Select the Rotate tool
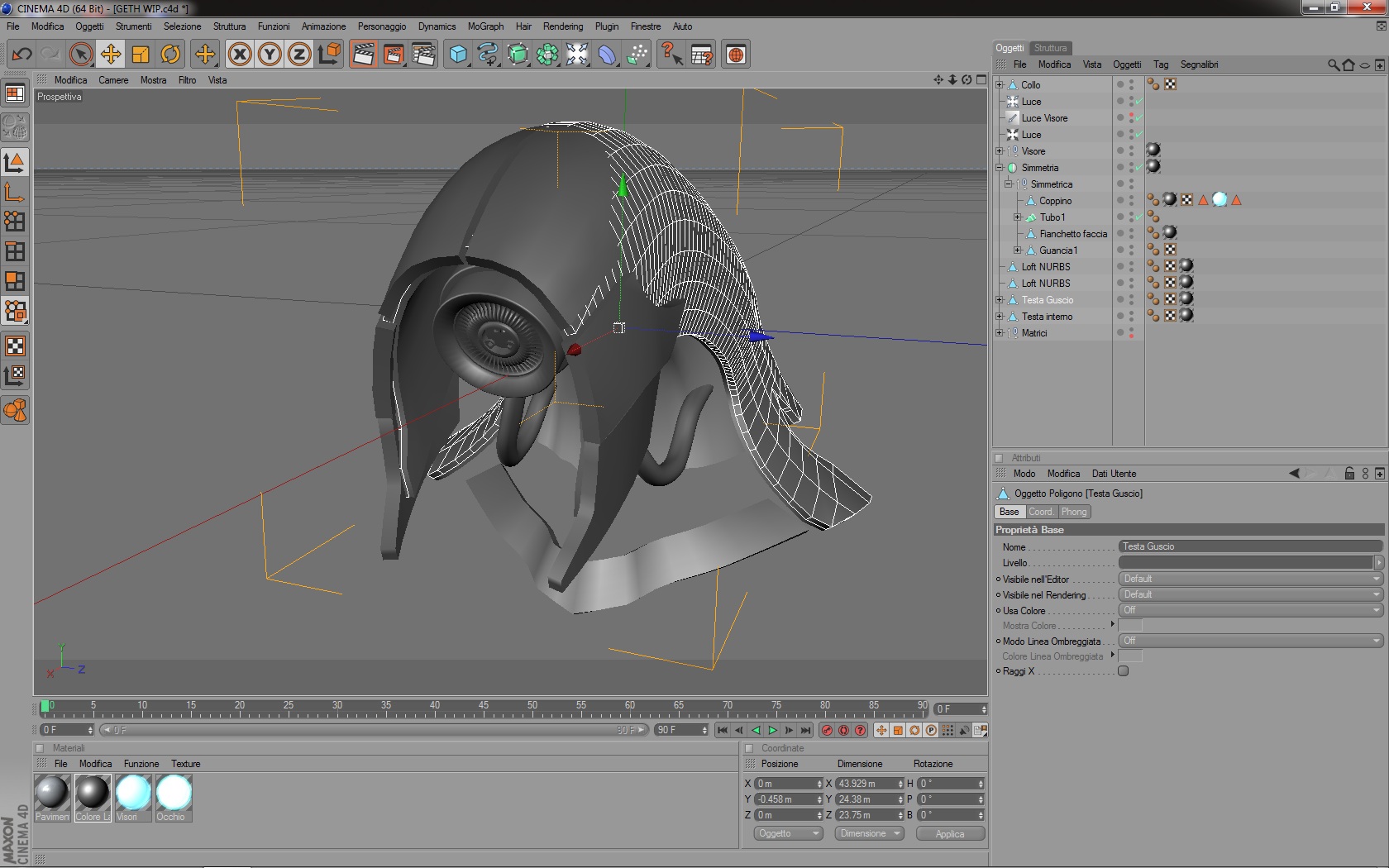This screenshot has width=1389, height=868. [x=170, y=55]
